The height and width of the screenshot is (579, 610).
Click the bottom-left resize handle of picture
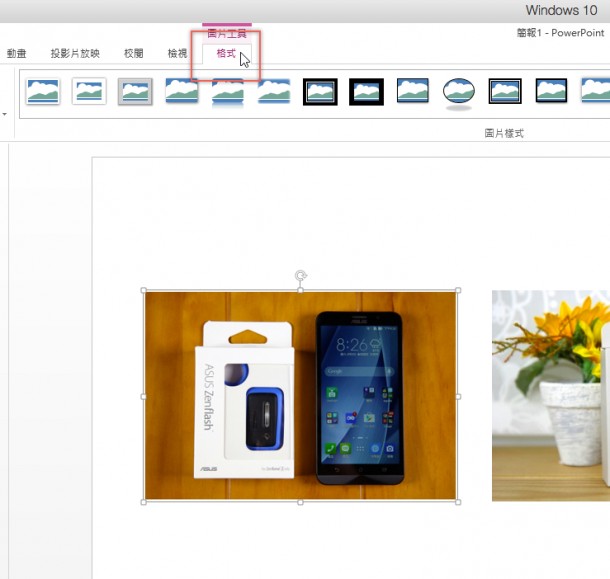click(x=144, y=502)
